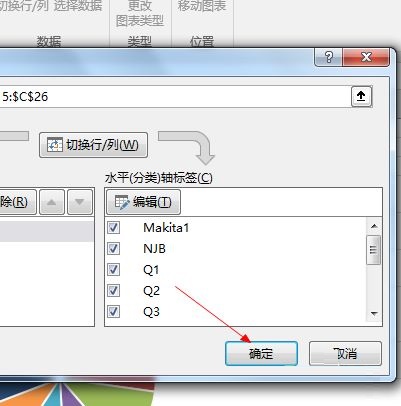401x406 pixels.
Task: Uncheck the NJB category checkbox
Action: 113,249
